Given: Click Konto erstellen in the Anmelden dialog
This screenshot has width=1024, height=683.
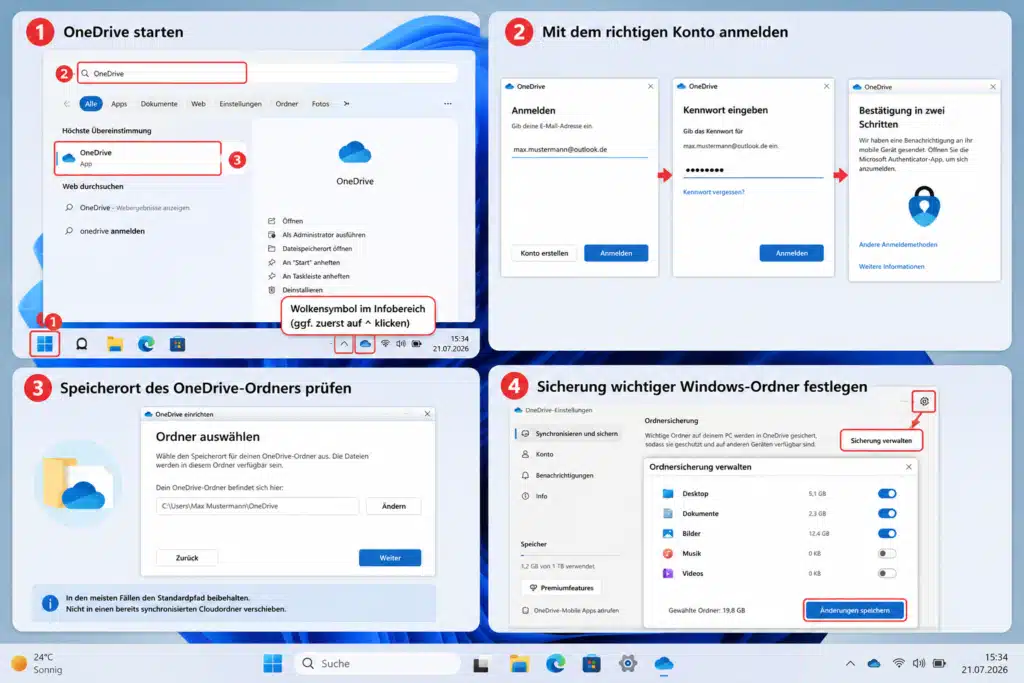Looking at the screenshot, I should (544, 253).
